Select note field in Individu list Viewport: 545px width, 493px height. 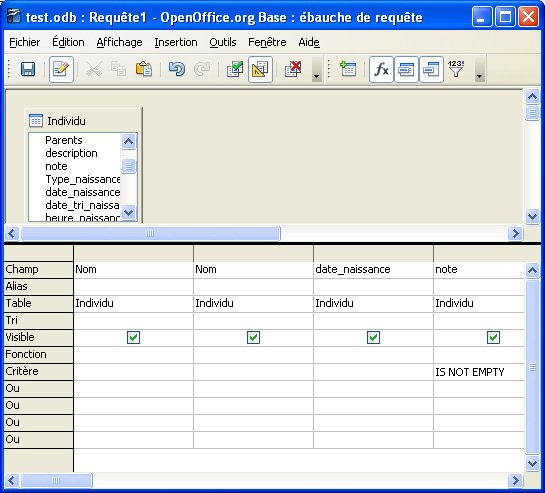(56, 166)
